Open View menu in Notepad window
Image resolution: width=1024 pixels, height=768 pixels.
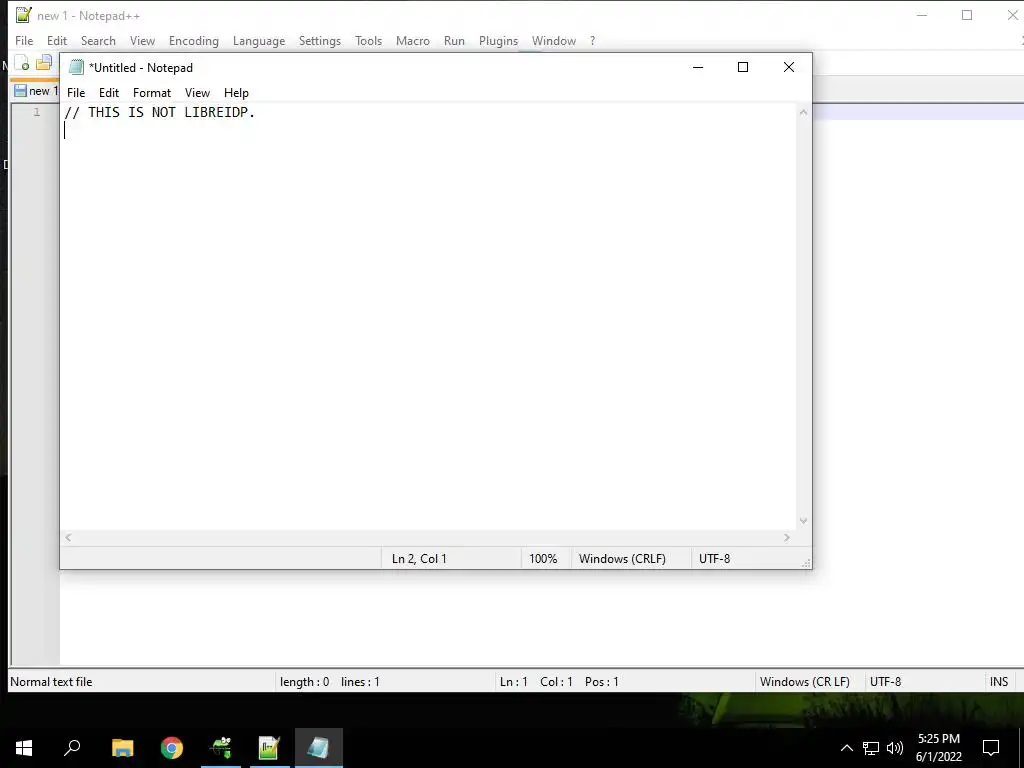(x=197, y=93)
